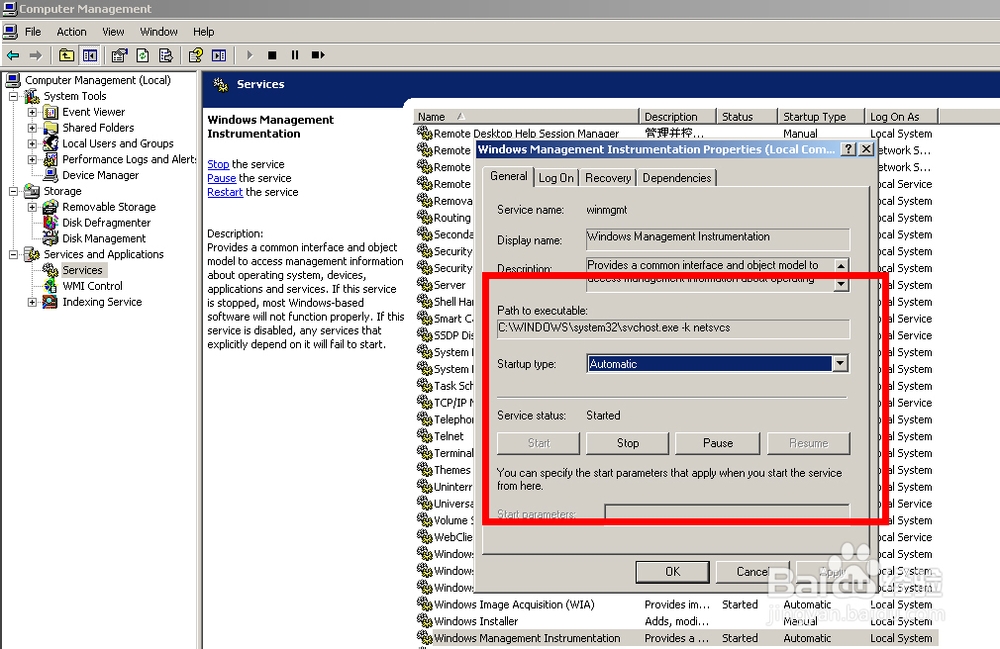
Task: Sort by the Startup Type column header
Action: (821, 117)
